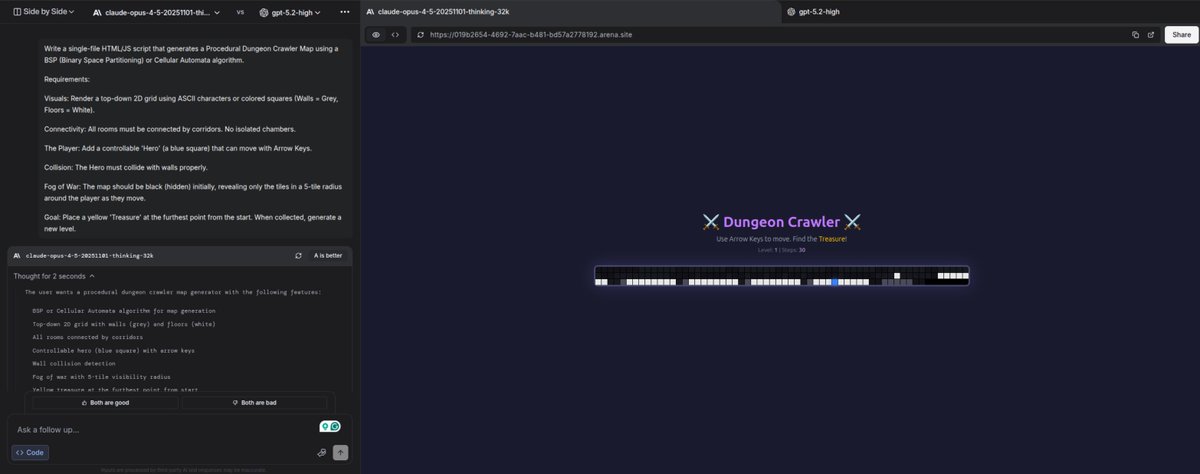
Task: Send the message with the arrow button
Action: click(x=341, y=452)
